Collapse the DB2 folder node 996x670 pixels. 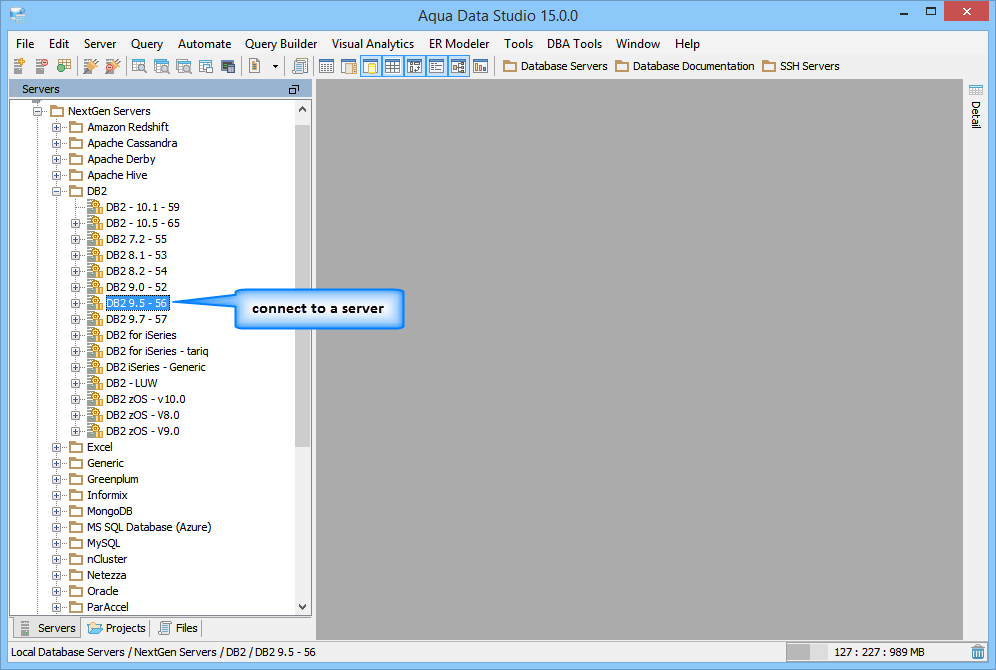(57, 191)
